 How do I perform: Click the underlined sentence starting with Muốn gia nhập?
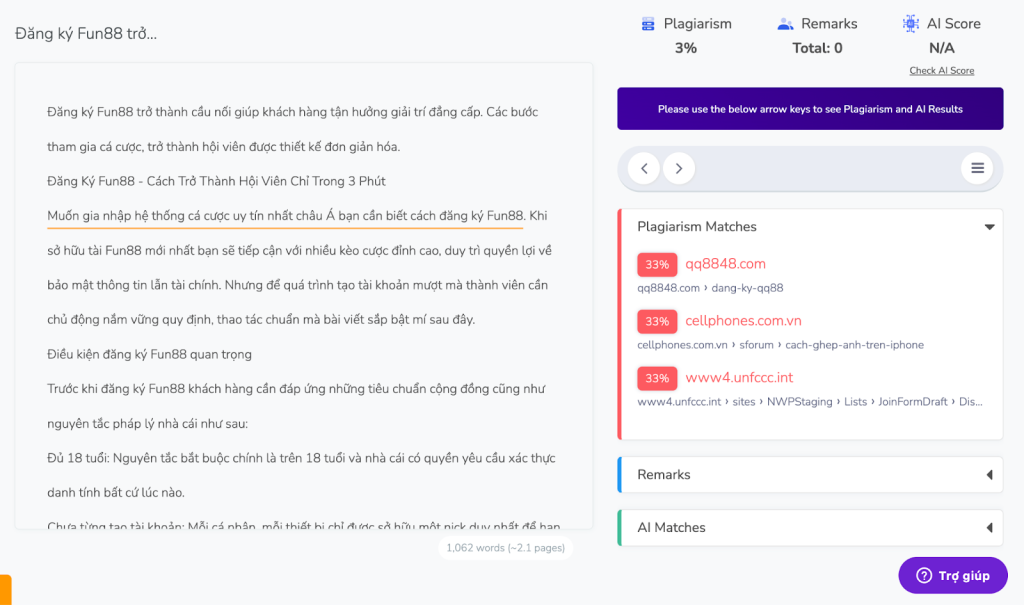click(x=285, y=216)
